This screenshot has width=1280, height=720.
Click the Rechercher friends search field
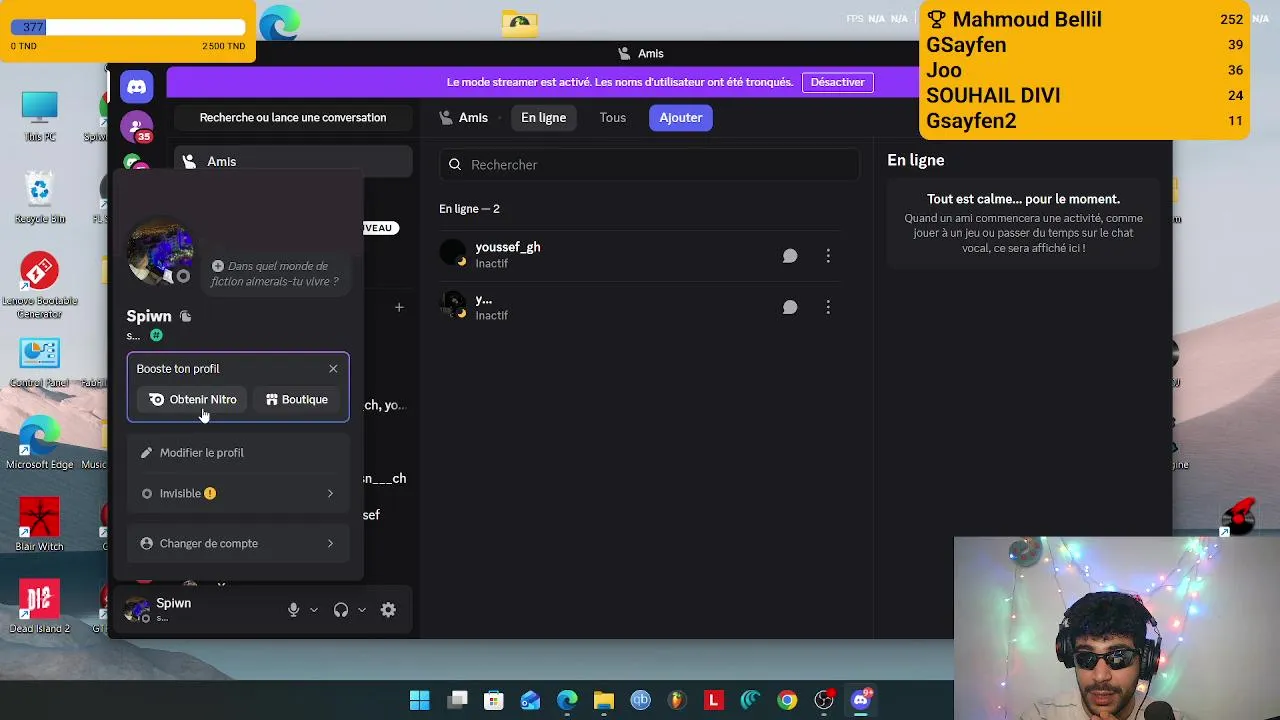tap(650, 165)
